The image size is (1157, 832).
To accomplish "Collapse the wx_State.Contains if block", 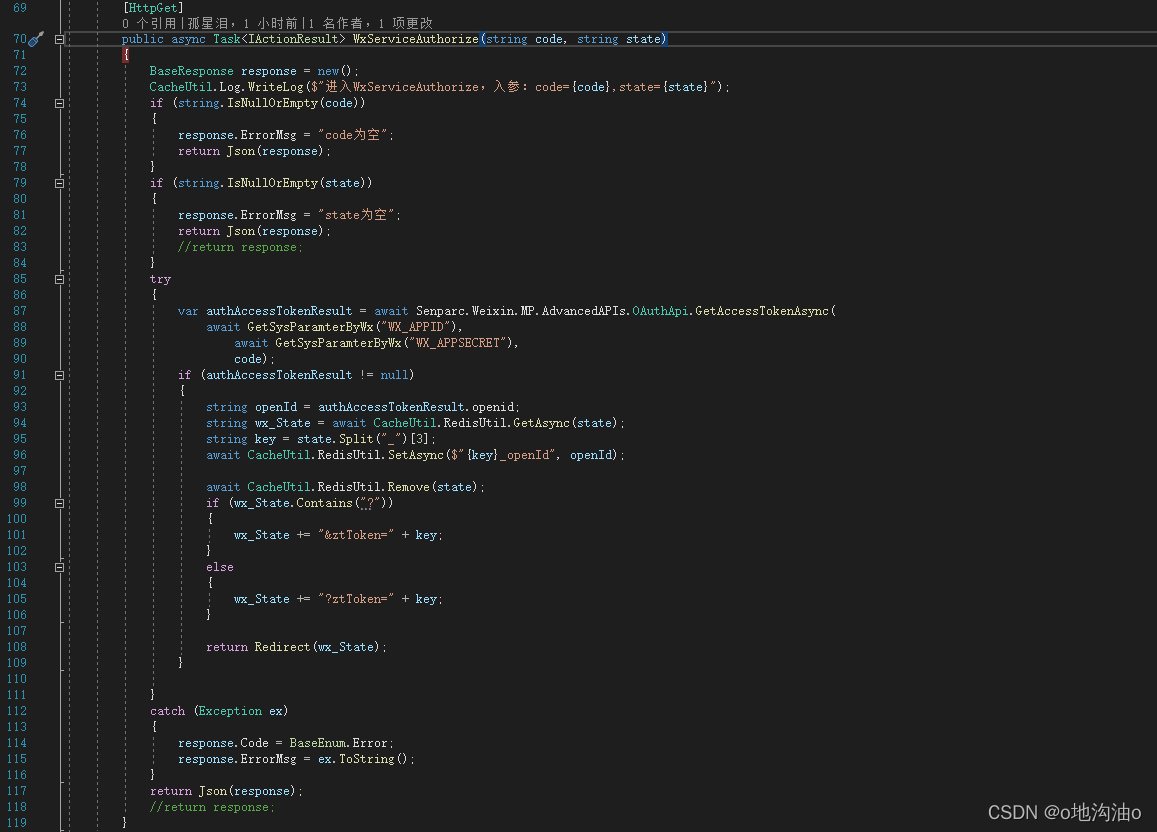I will 60,503.
